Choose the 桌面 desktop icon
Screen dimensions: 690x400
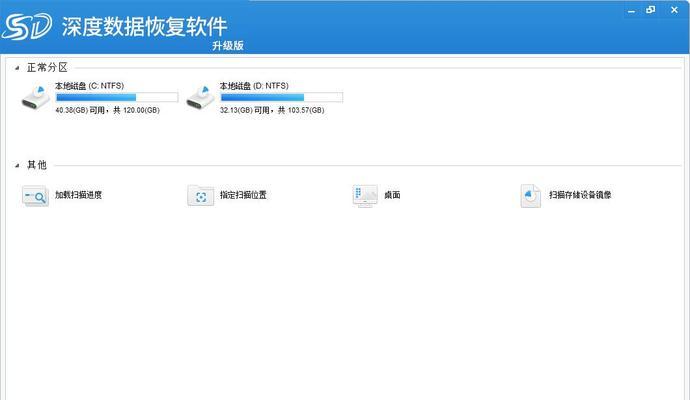coord(365,196)
